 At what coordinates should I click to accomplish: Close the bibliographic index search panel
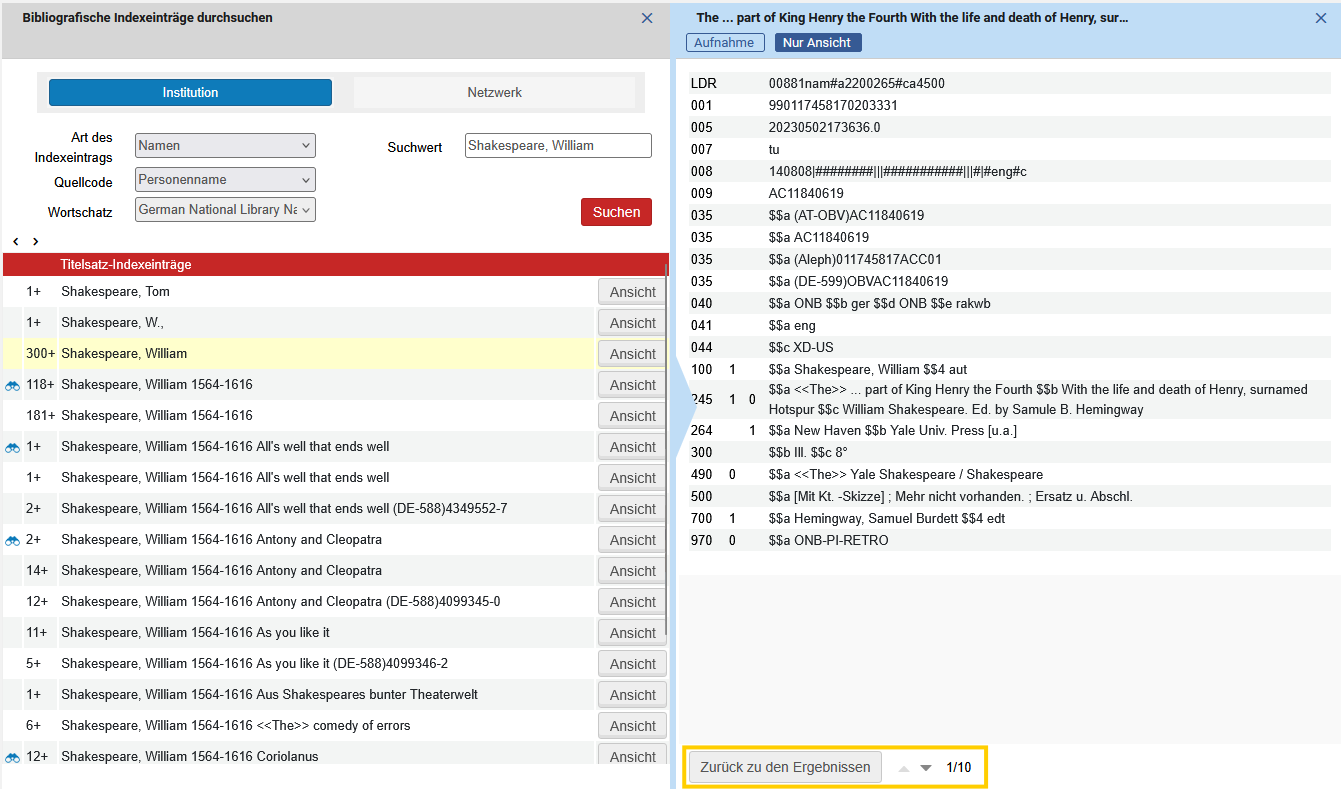[647, 18]
